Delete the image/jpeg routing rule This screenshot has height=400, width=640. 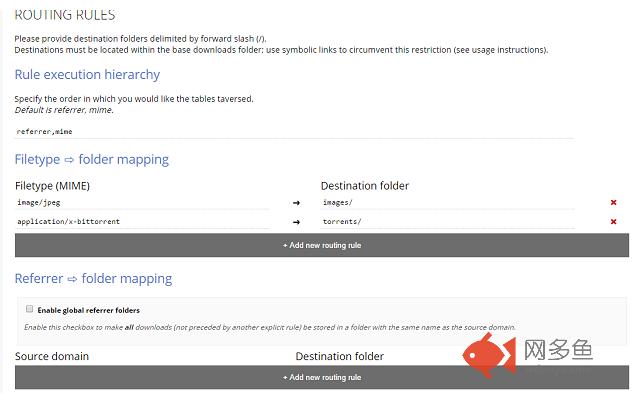(613, 203)
